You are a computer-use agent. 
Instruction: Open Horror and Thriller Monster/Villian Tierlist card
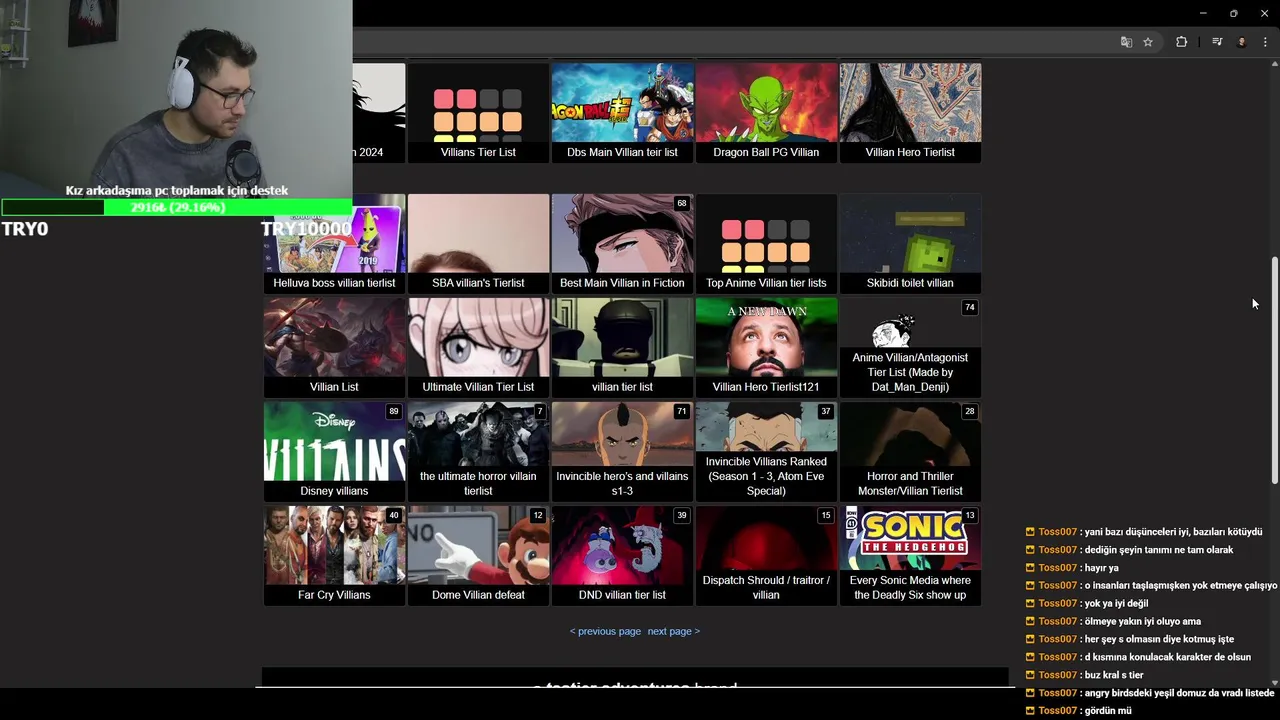pos(910,452)
